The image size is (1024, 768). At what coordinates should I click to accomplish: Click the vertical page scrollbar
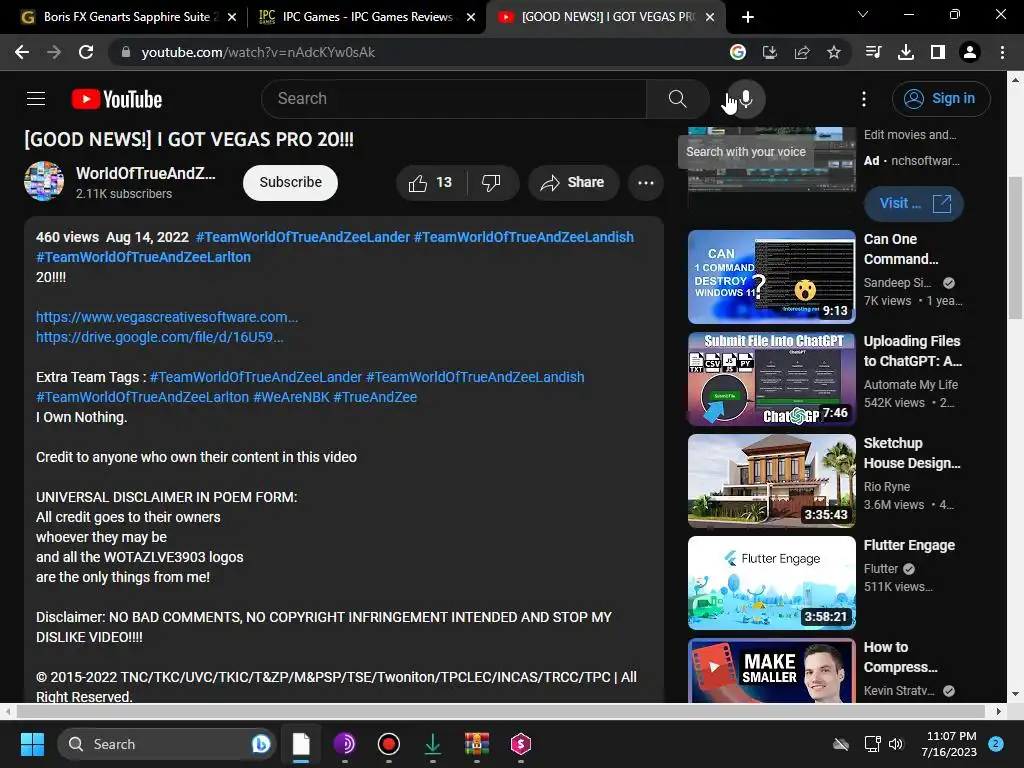pyautogui.click(x=1015, y=248)
